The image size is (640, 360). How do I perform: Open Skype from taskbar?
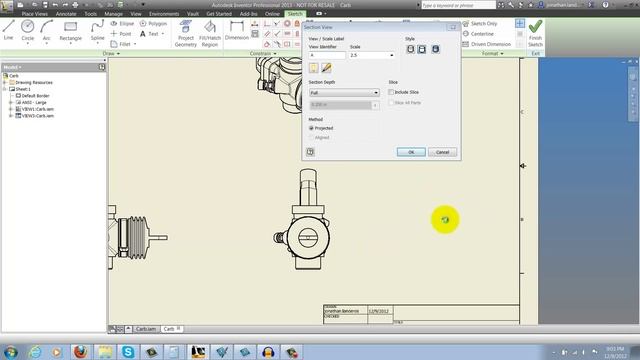coord(128,351)
